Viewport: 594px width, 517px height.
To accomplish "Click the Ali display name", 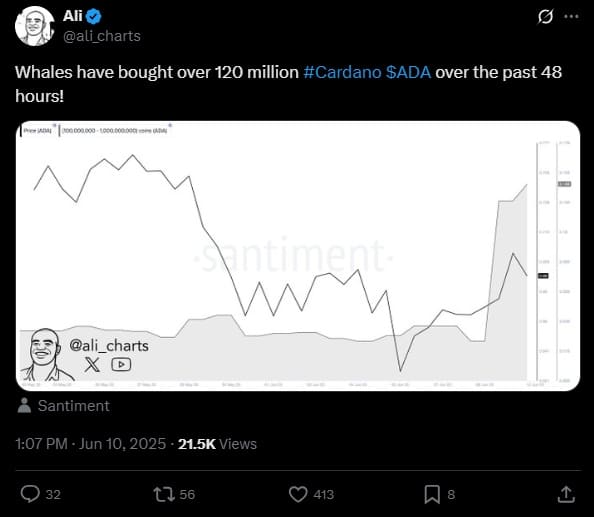I will coord(73,16).
